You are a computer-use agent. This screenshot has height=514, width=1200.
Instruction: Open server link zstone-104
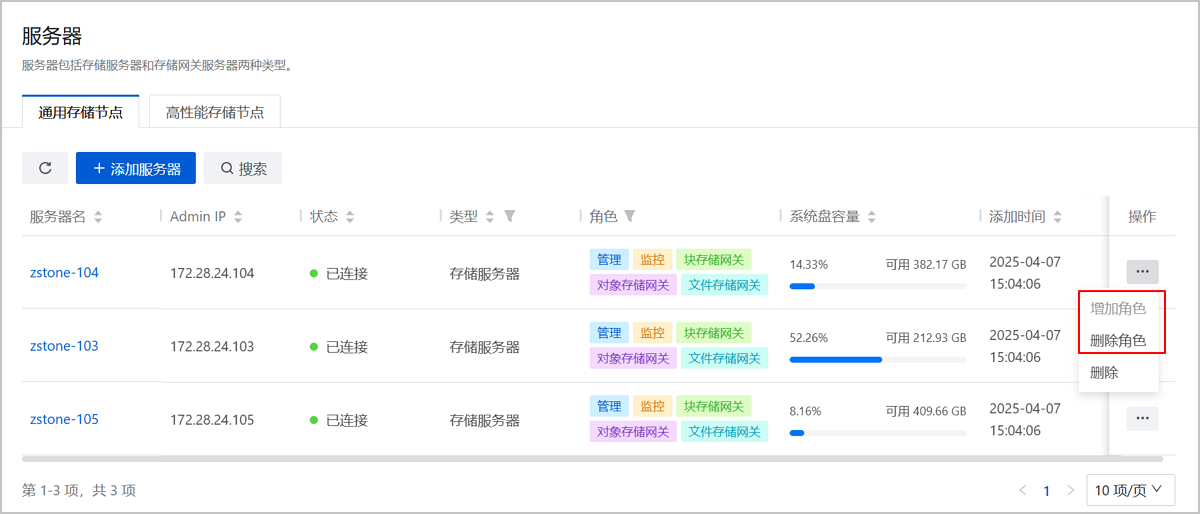click(64, 272)
